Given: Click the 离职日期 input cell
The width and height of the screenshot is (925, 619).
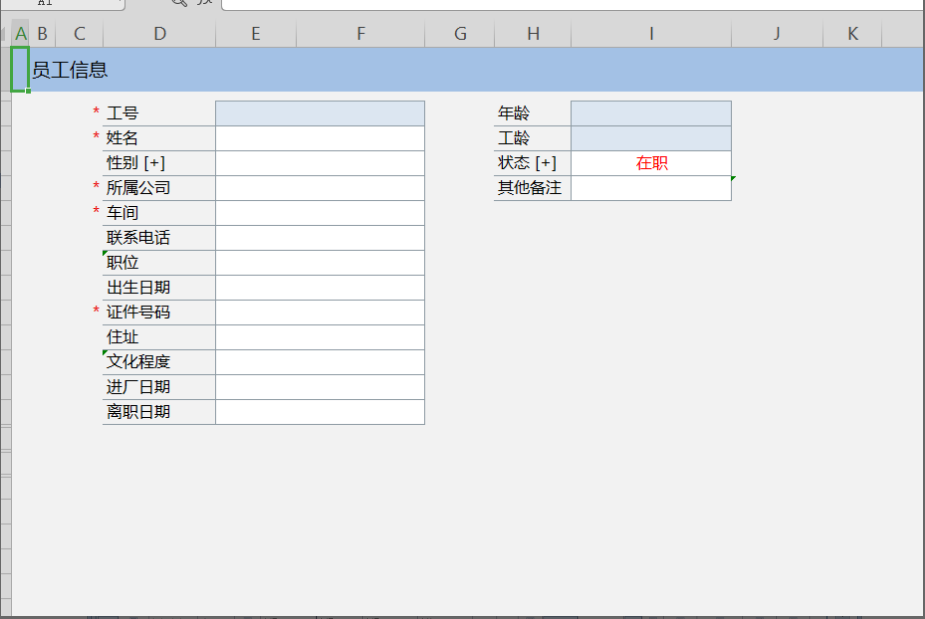Looking at the screenshot, I should click(x=320, y=412).
